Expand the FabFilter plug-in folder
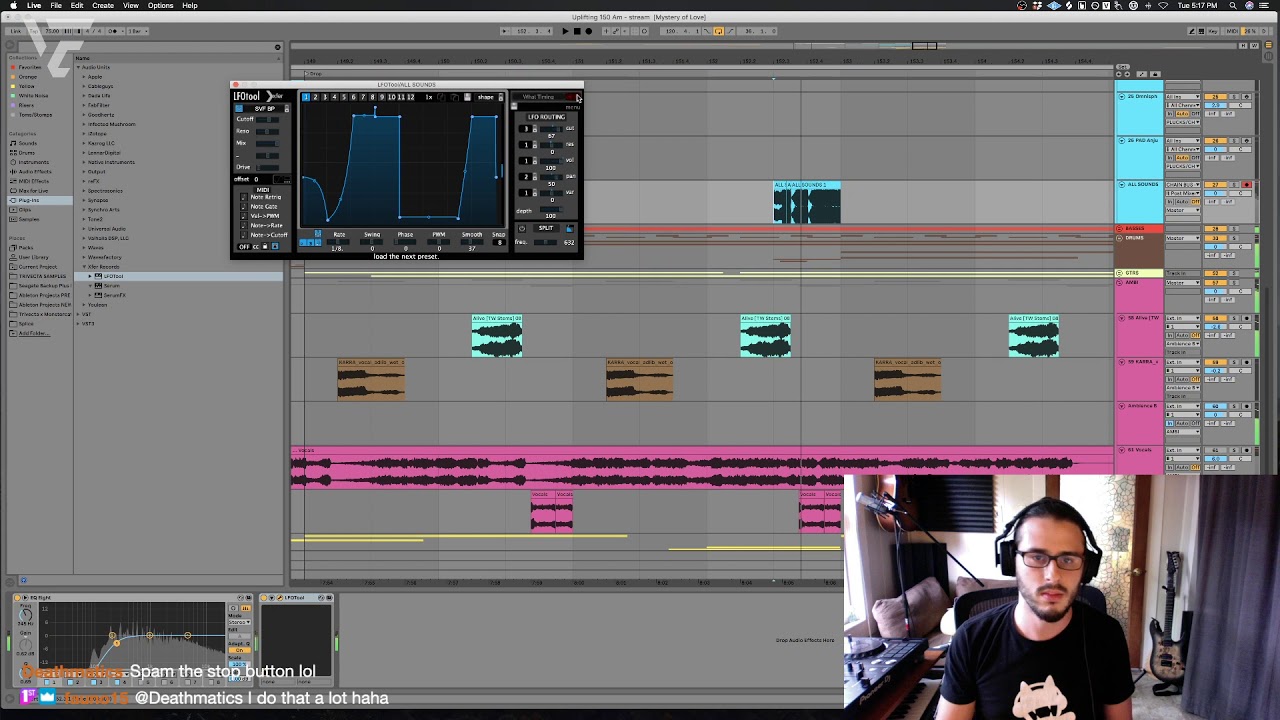1280x720 pixels. pyautogui.click(x=84, y=105)
